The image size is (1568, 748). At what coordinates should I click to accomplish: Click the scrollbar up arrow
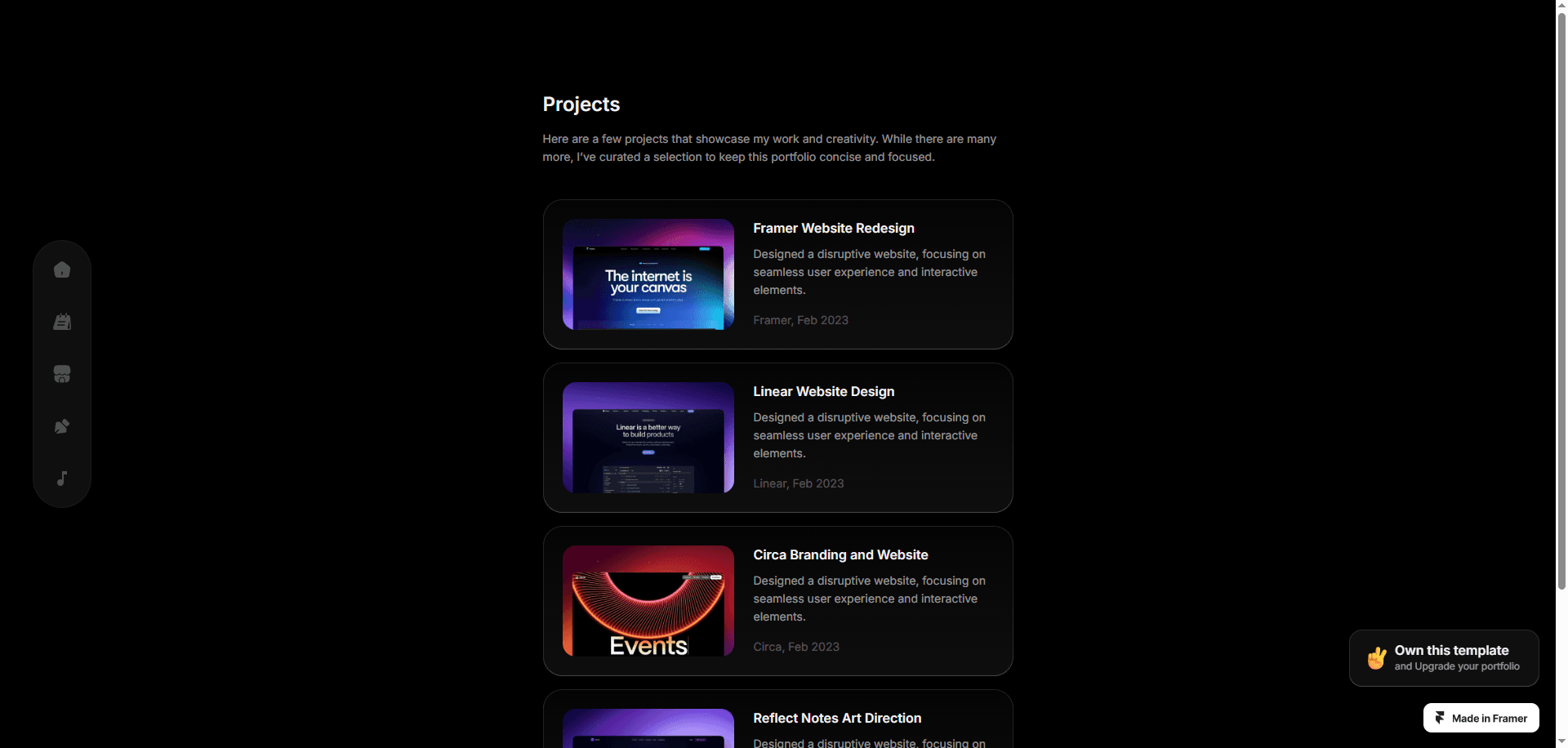pos(1561,6)
